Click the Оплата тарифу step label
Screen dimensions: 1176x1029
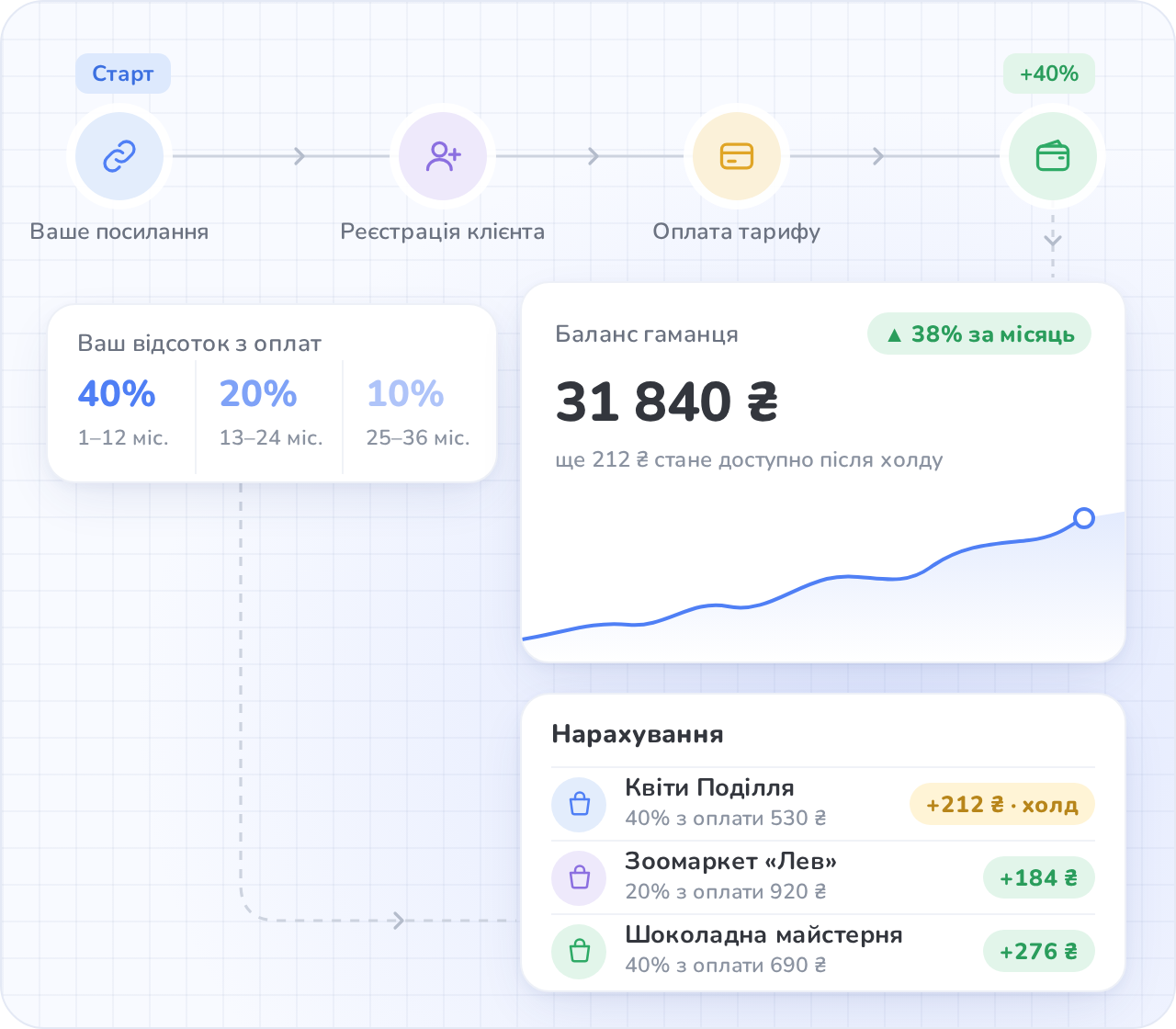click(737, 232)
